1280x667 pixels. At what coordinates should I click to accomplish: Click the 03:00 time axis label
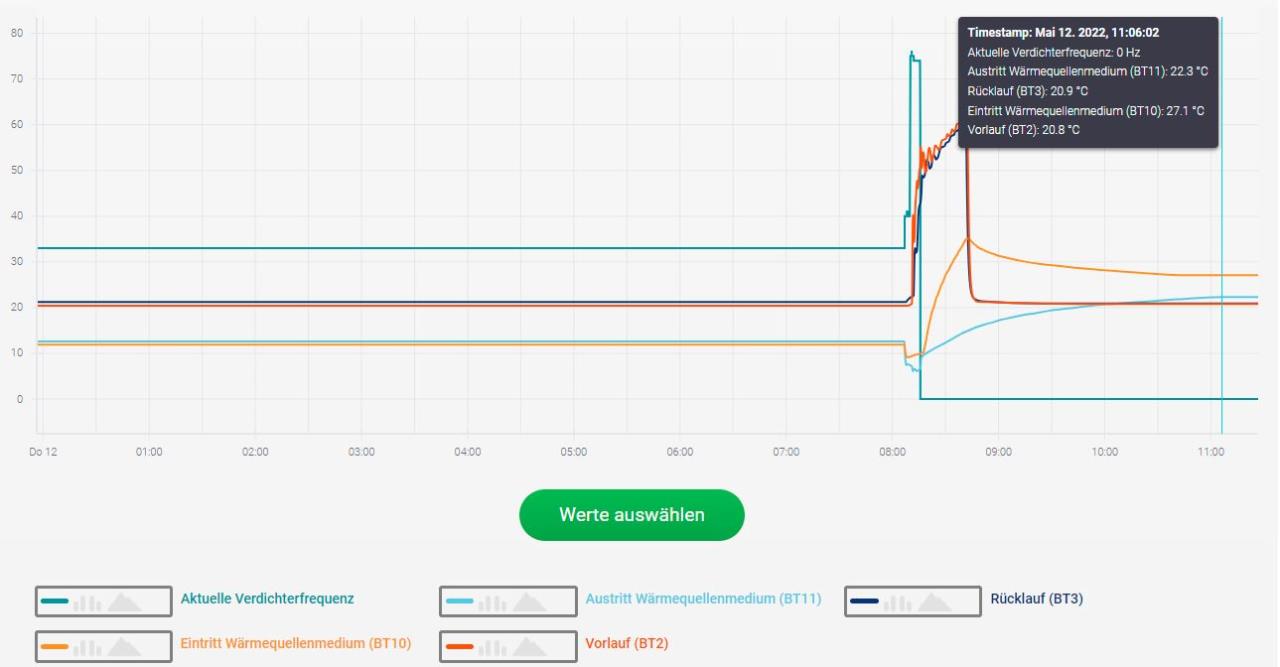(361, 452)
